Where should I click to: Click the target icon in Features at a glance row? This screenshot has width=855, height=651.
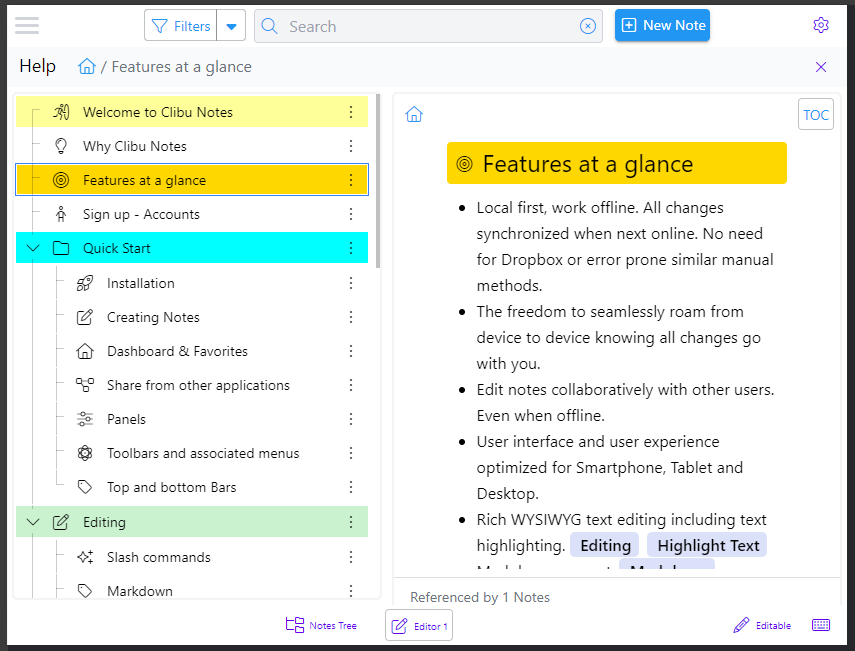tap(61, 180)
